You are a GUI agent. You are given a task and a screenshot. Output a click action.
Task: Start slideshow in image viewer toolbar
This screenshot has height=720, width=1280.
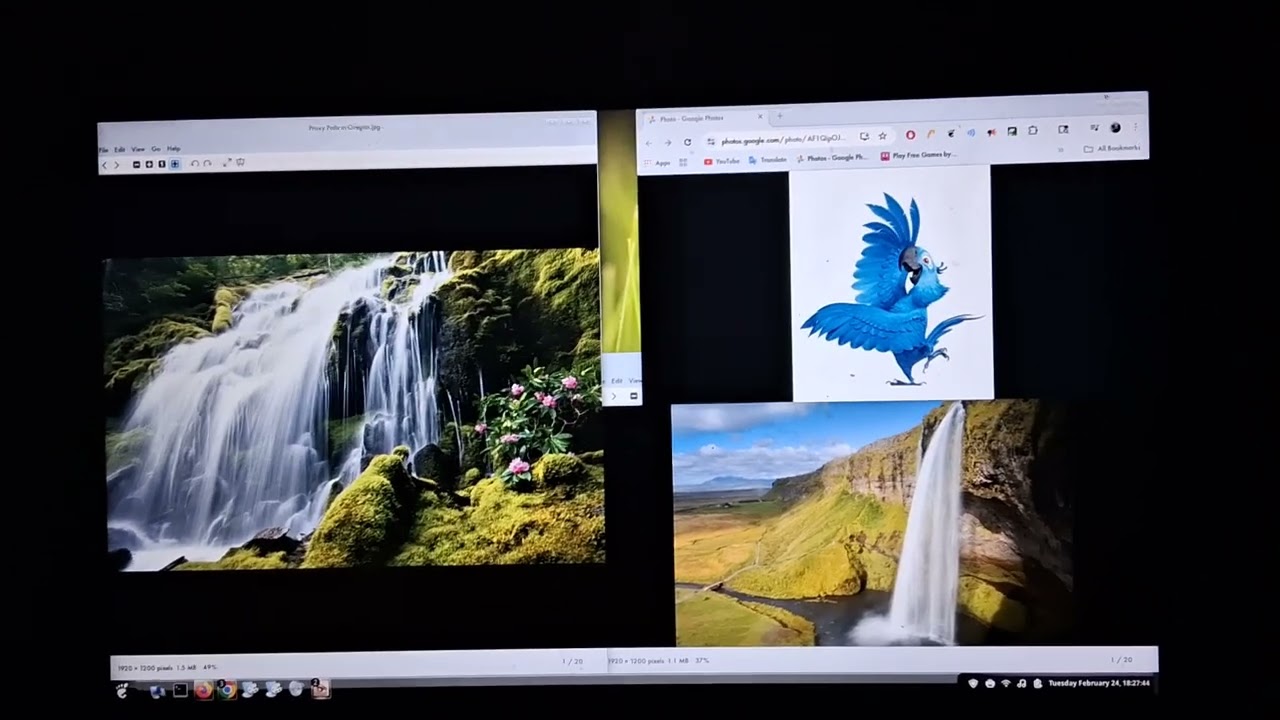click(x=240, y=162)
